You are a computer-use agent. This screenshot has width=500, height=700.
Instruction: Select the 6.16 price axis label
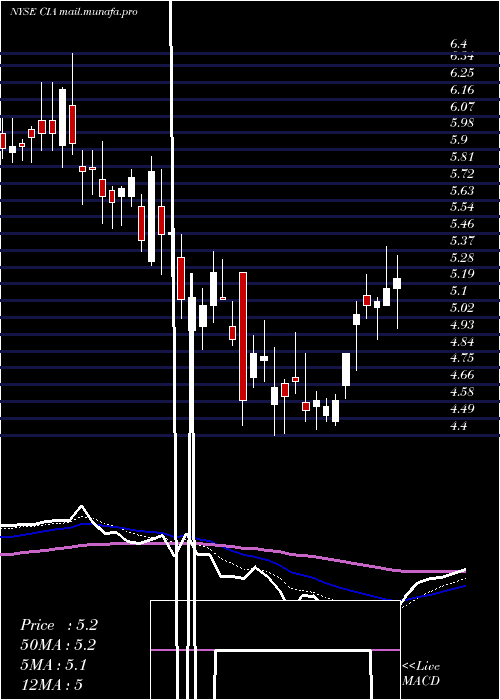462,90
